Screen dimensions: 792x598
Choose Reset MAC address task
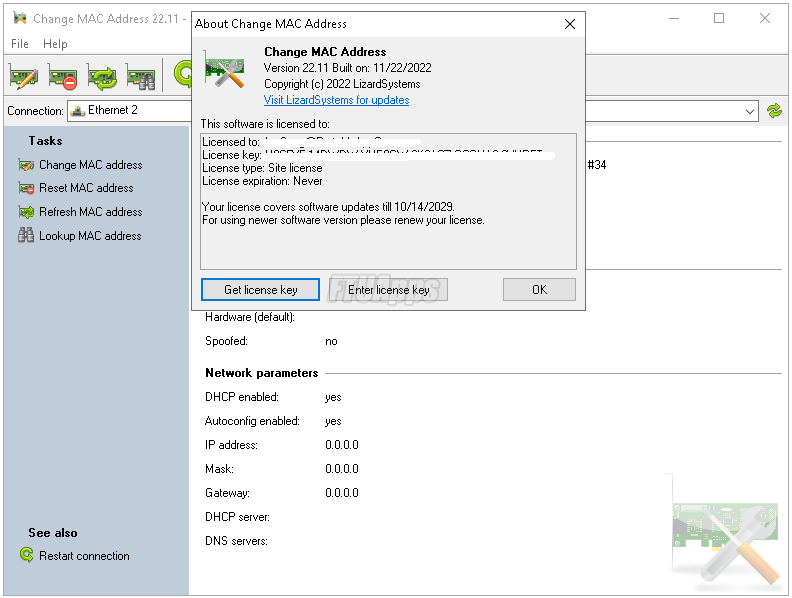pos(86,188)
